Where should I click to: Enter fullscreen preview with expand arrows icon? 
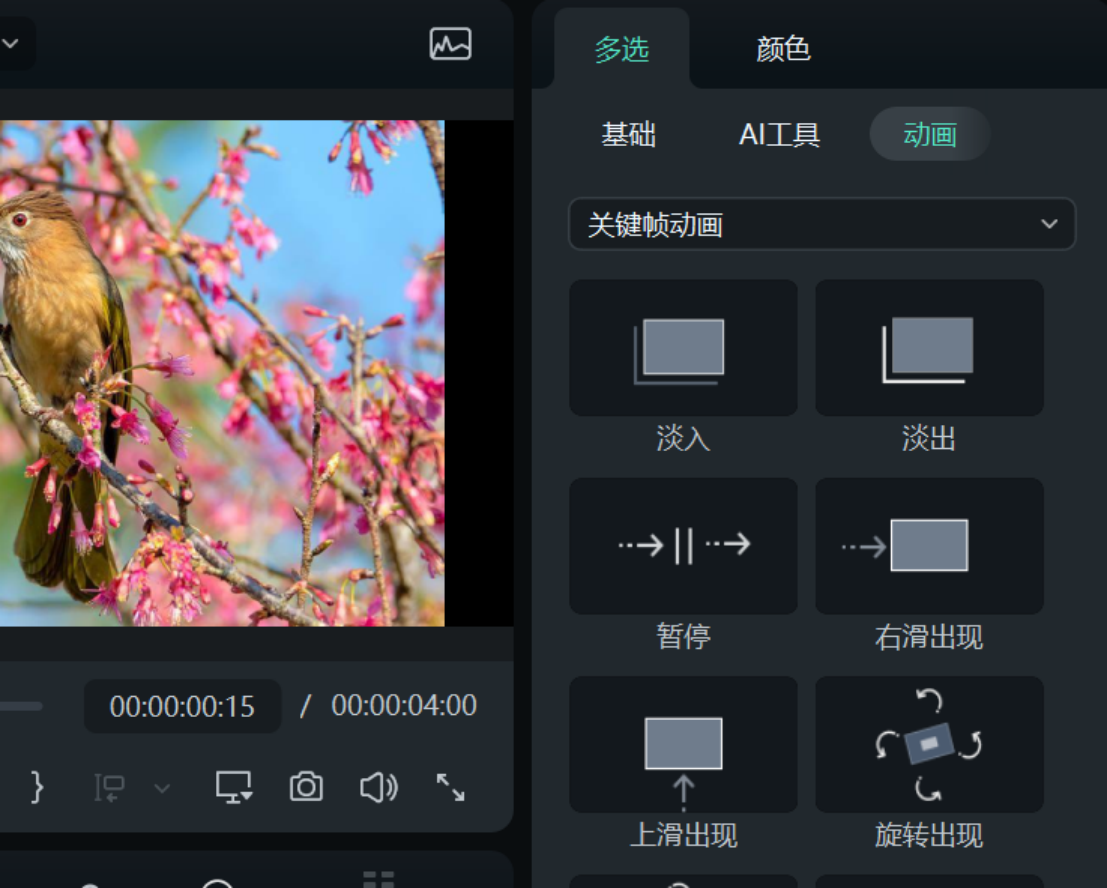coord(453,787)
